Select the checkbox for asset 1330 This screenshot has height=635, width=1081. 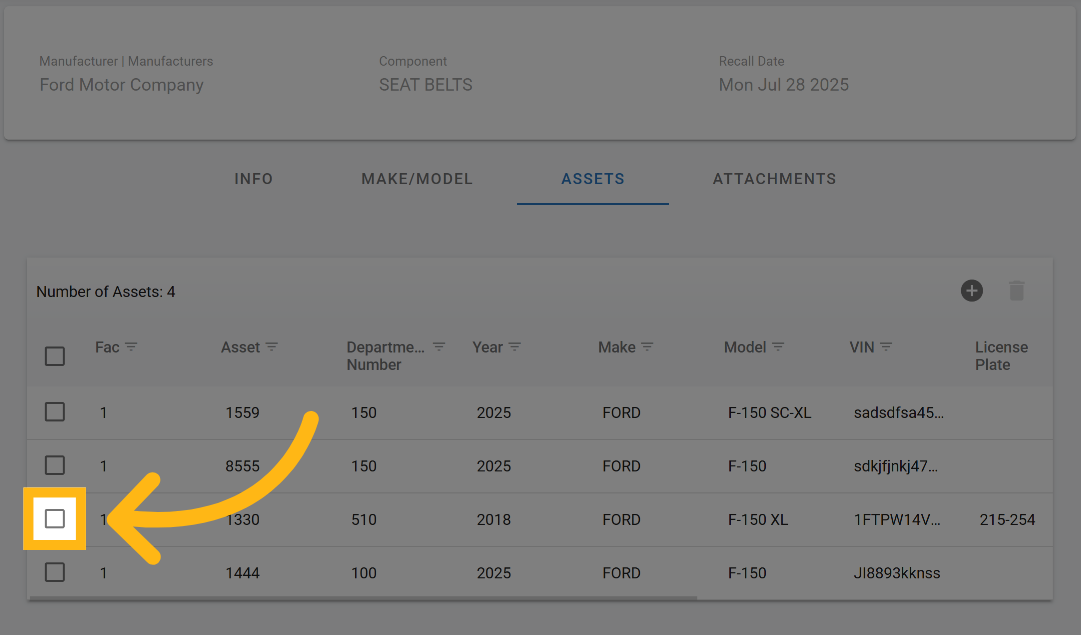(55, 519)
